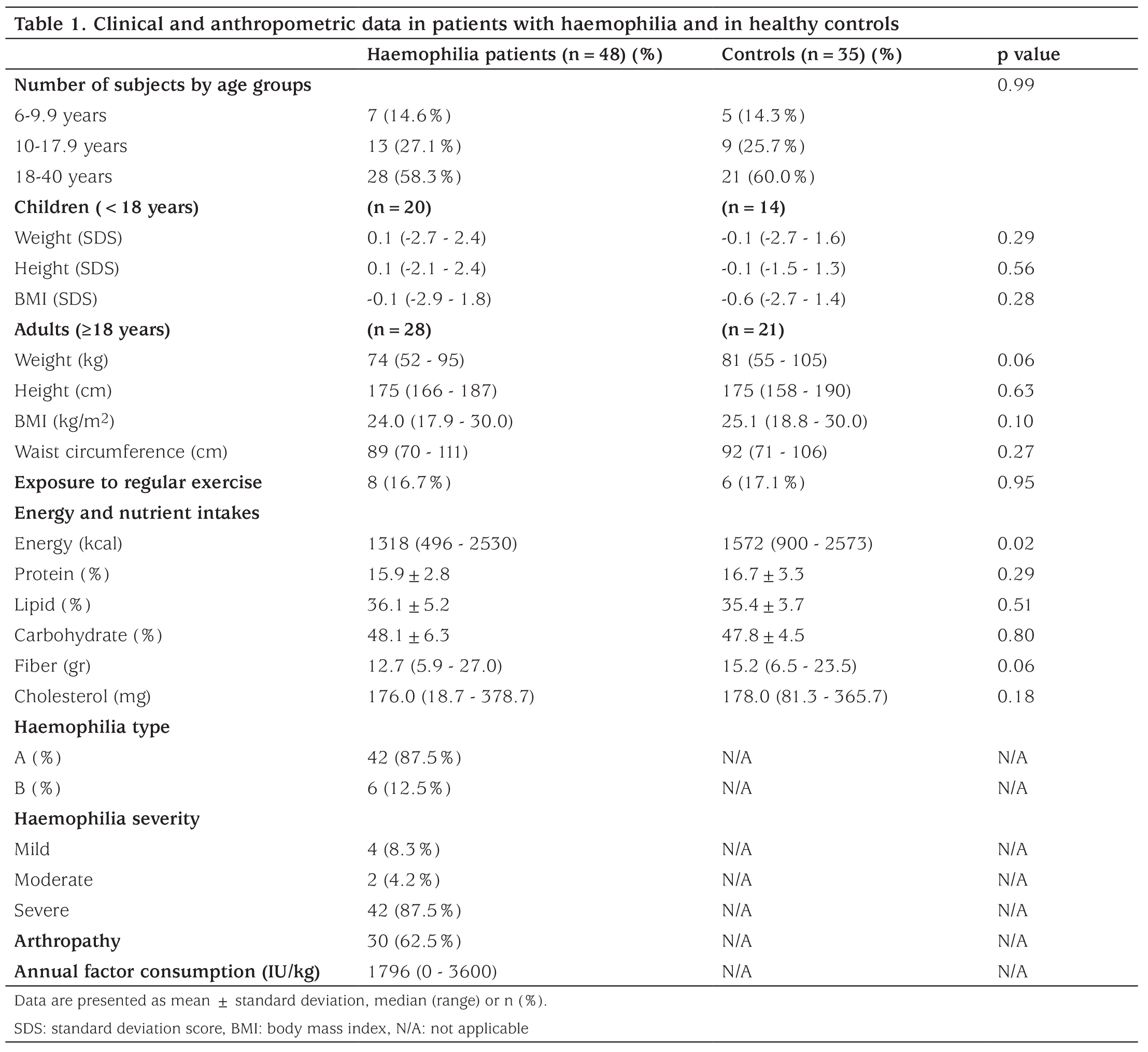Click the 'Exposure to regular exercise' row label
This screenshot has height=1052, width=1148.
138,483
